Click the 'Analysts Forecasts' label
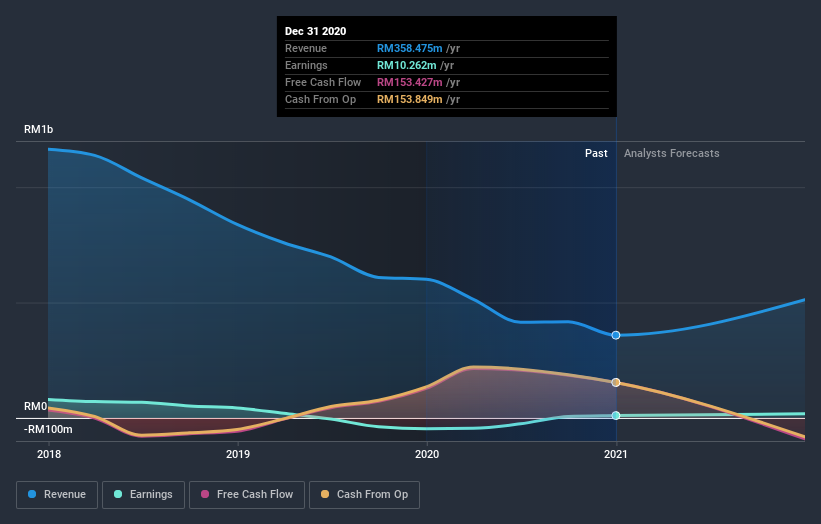The image size is (821, 524). click(671, 153)
